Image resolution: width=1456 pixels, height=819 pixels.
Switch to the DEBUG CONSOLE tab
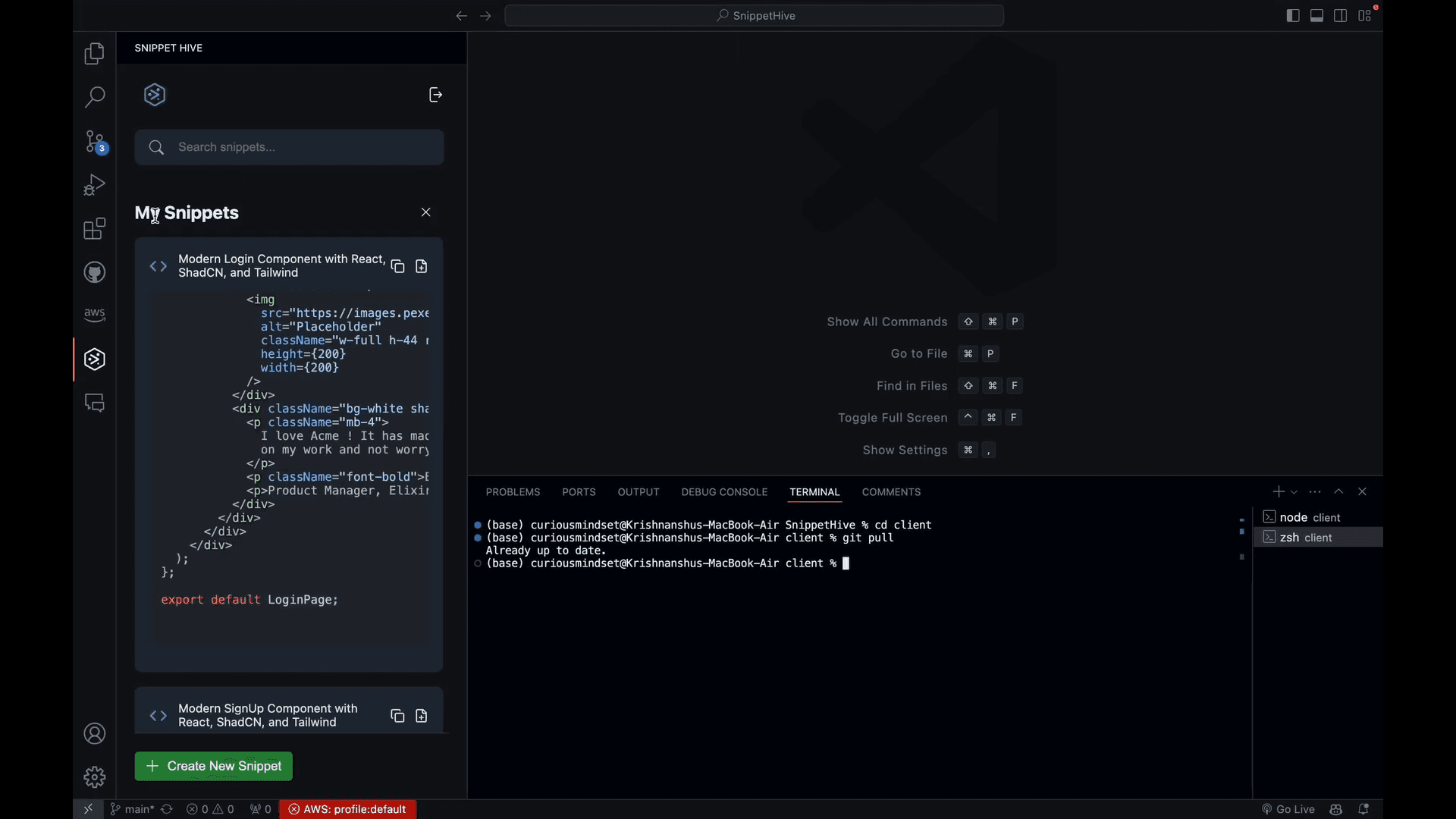pos(724,491)
